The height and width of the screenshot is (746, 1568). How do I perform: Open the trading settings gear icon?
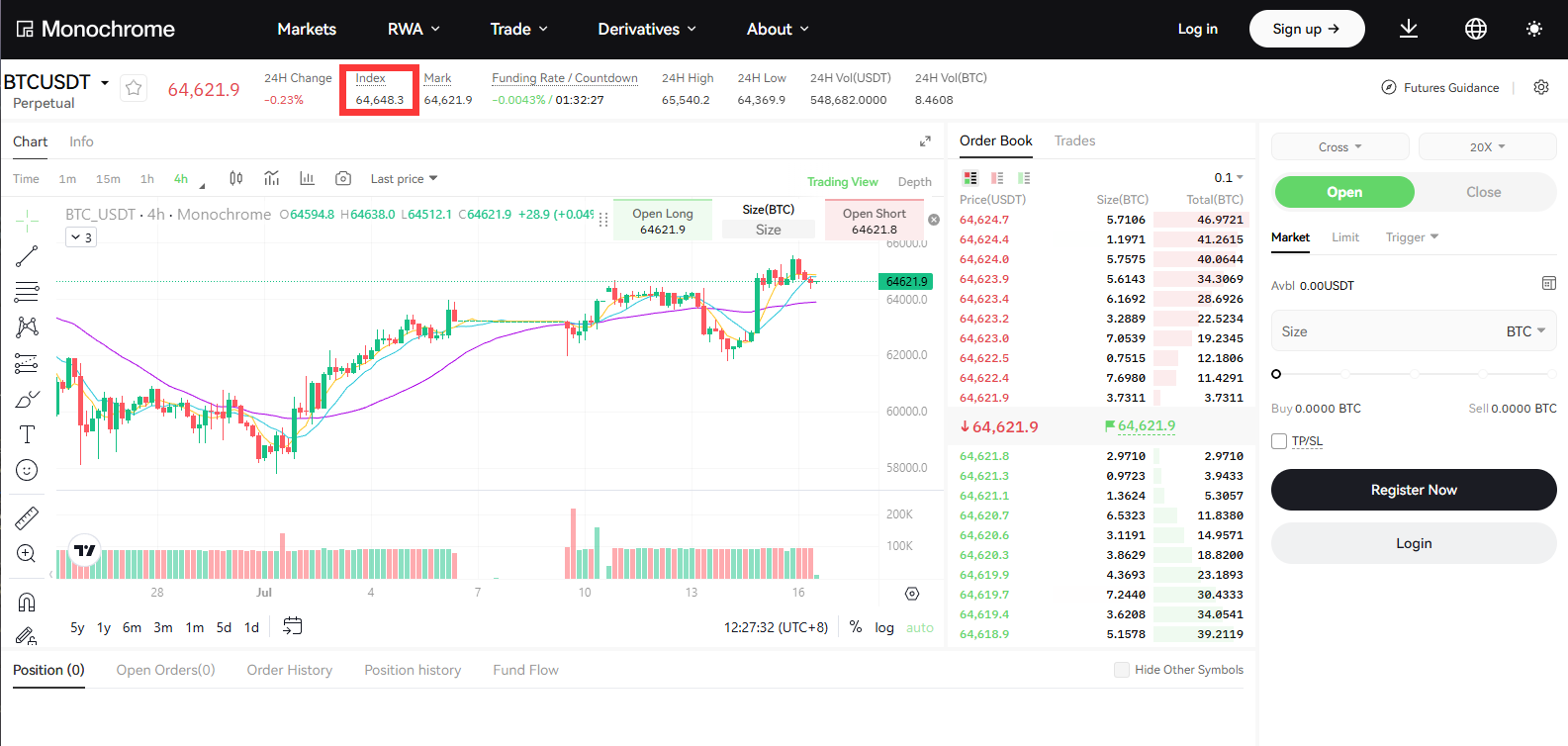(x=1541, y=87)
